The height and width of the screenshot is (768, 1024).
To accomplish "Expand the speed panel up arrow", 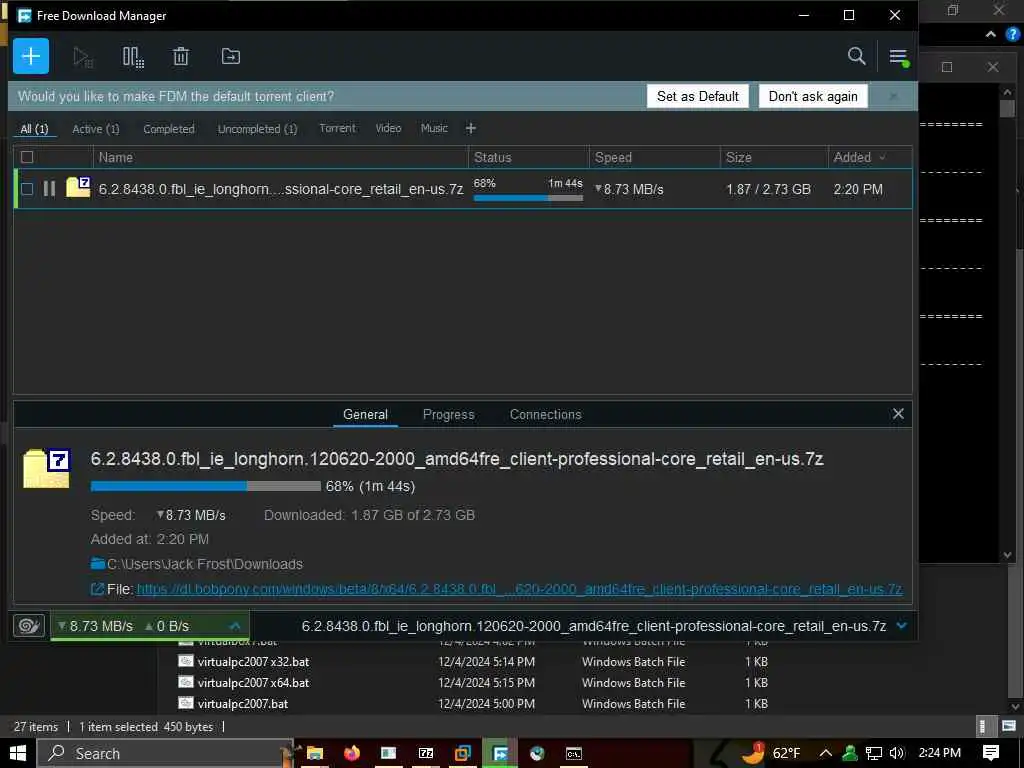I will point(235,626).
